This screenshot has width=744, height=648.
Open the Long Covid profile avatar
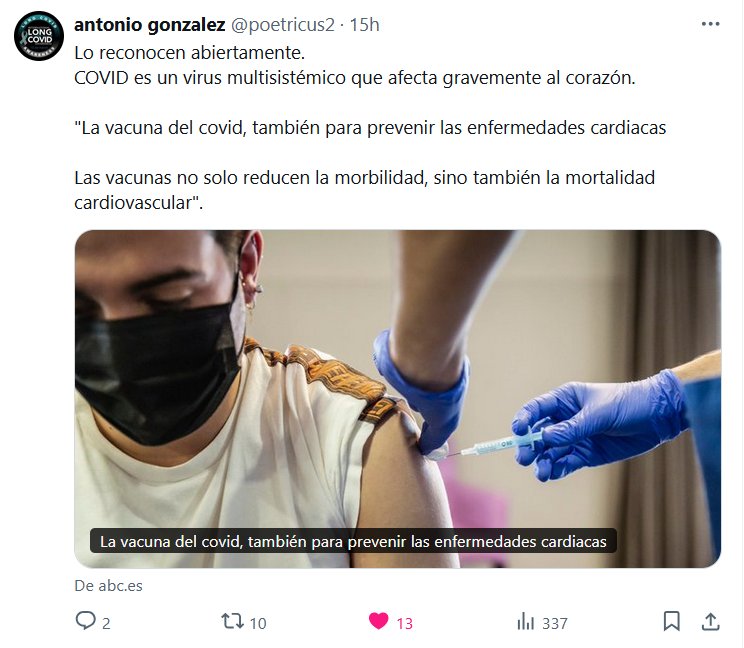(39, 36)
